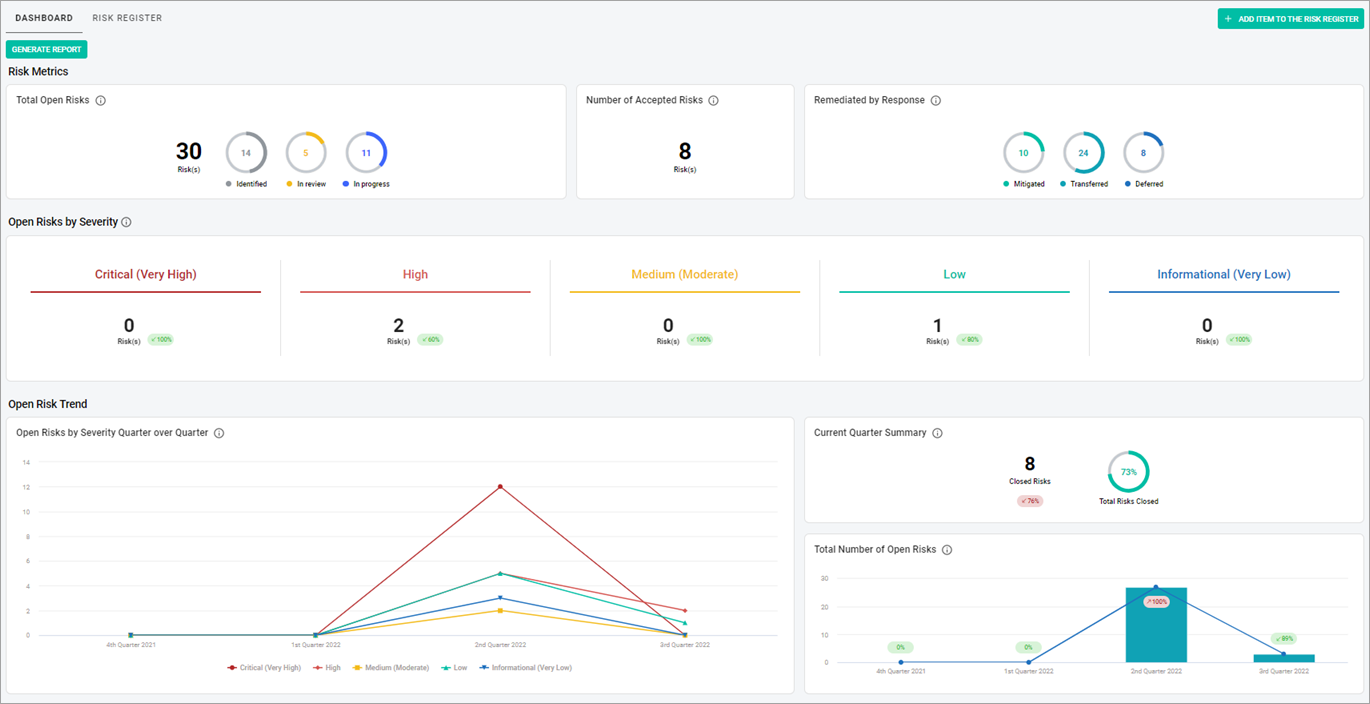Click the In Progress donut chart

click(x=366, y=152)
